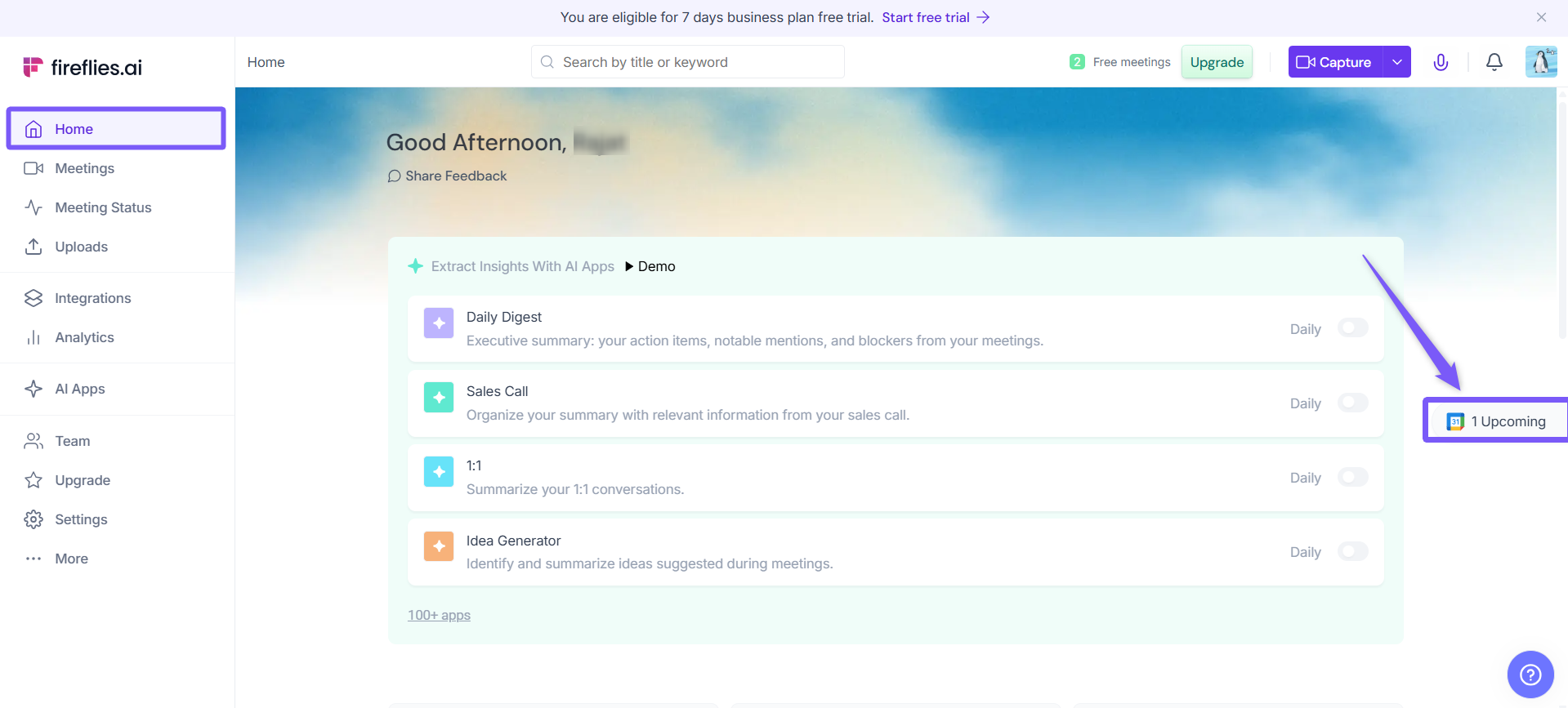Click the Daily Digest app icon
The width and height of the screenshot is (1568, 708).
click(439, 323)
